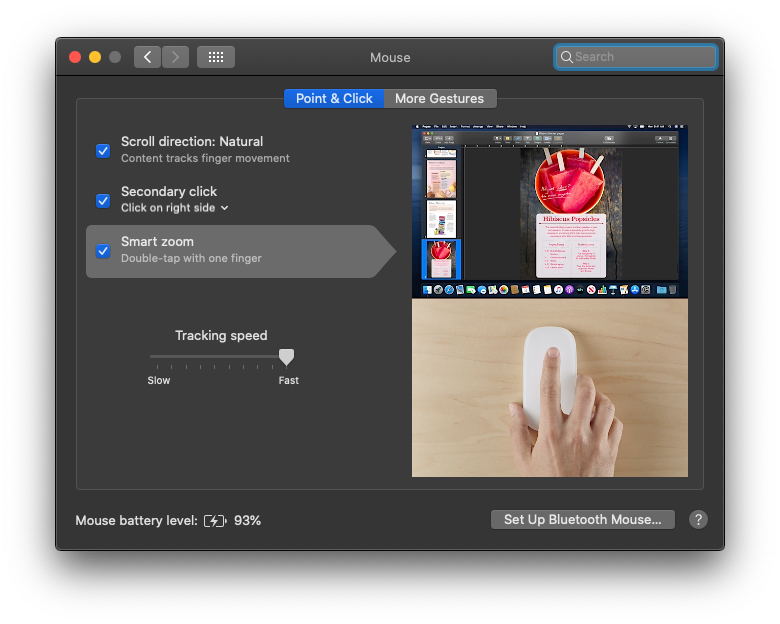The image size is (780, 624).
Task: Toggle the Smart zoom checkbox
Action: [103, 250]
